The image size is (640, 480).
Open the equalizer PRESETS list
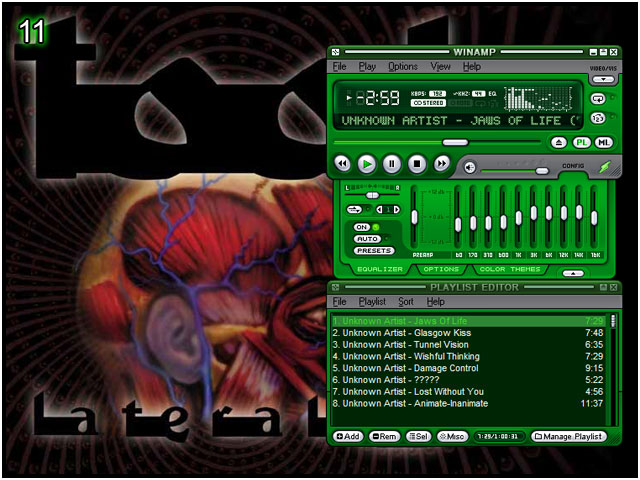[x=374, y=251]
